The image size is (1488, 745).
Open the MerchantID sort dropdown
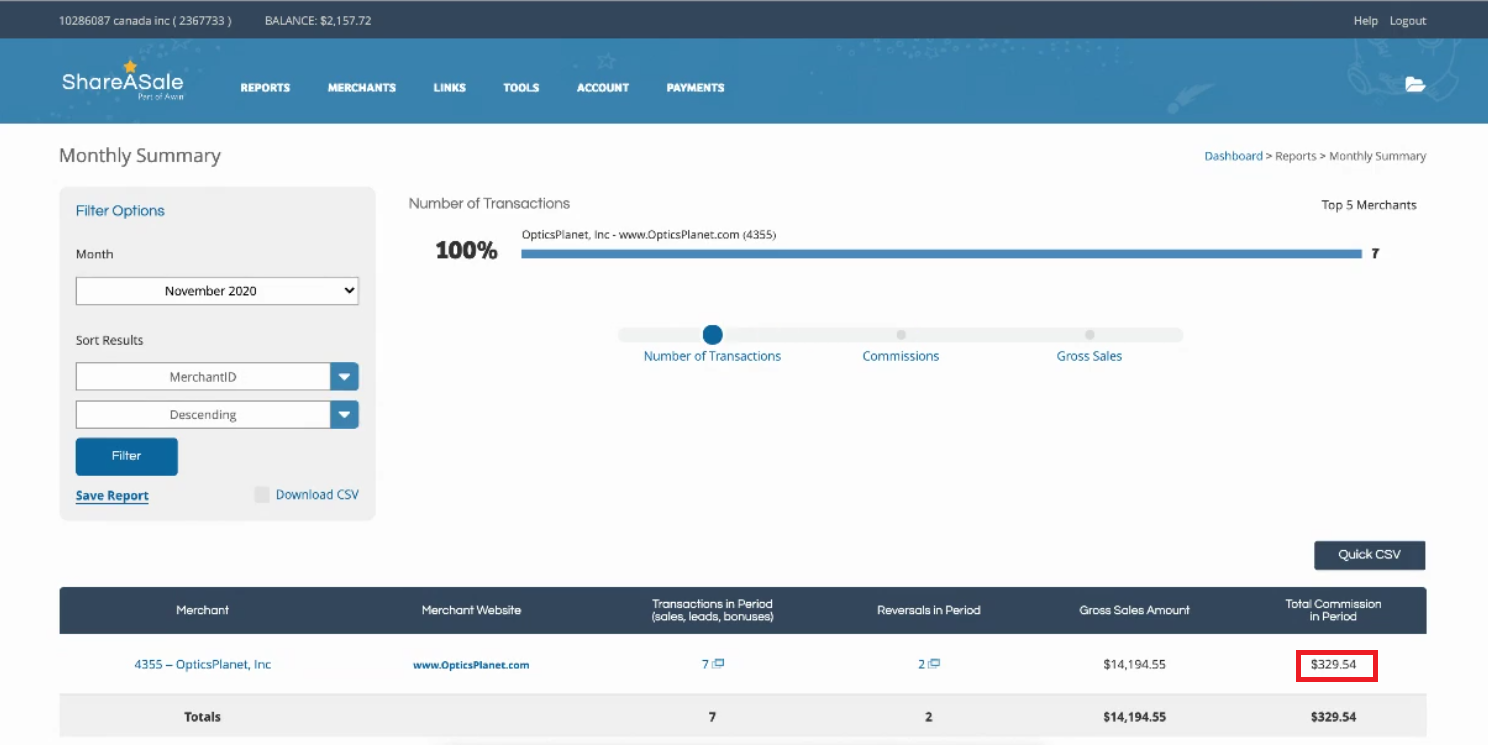click(217, 377)
